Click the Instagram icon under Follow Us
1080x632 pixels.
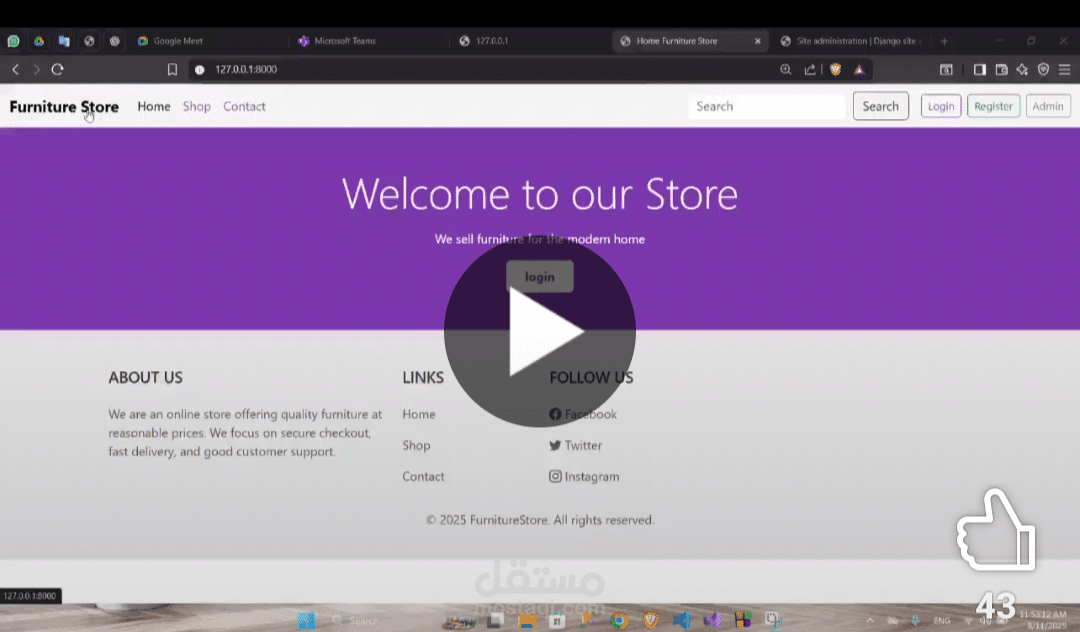click(556, 477)
